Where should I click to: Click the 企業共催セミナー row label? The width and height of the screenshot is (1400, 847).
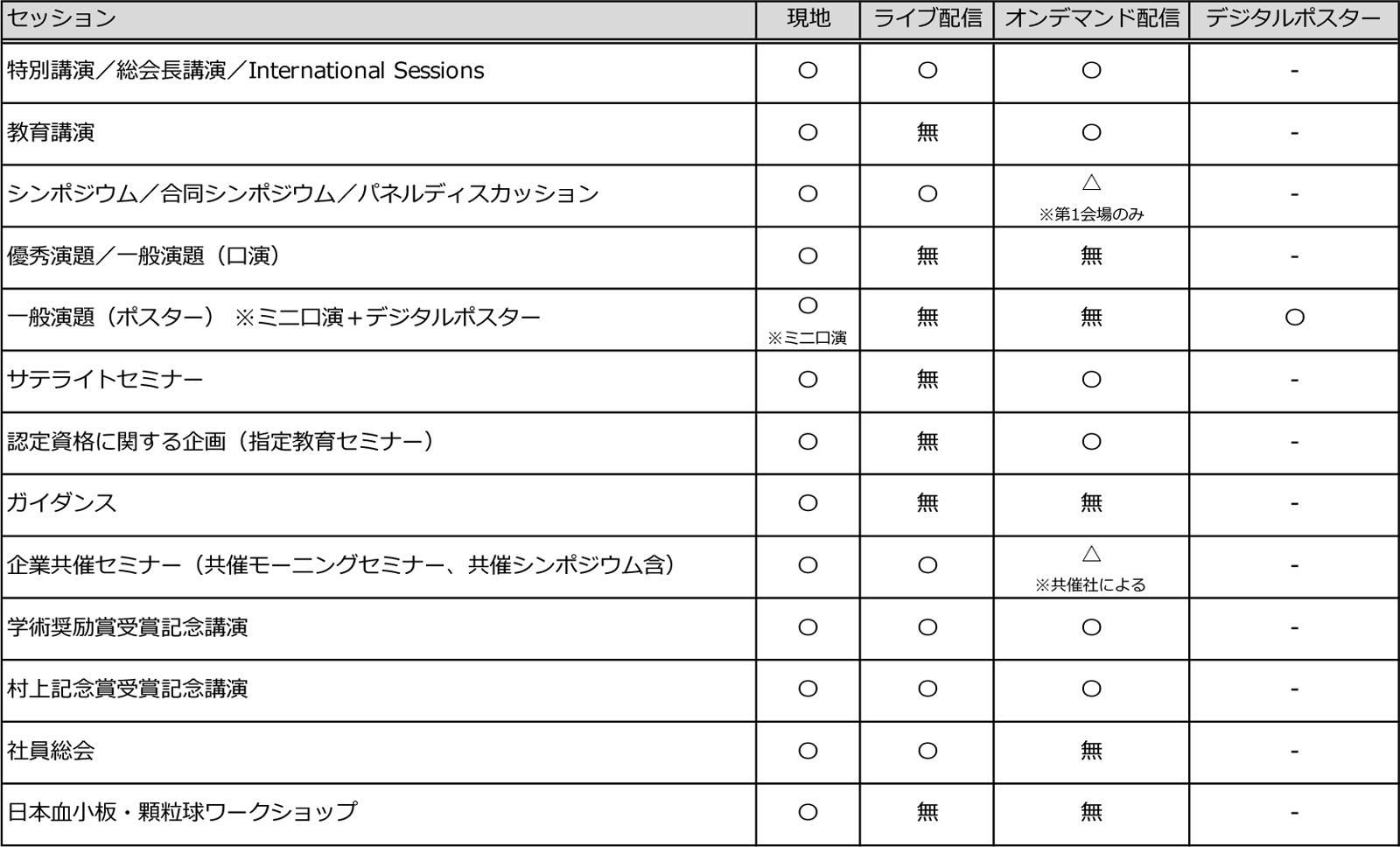click(x=342, y=565)
